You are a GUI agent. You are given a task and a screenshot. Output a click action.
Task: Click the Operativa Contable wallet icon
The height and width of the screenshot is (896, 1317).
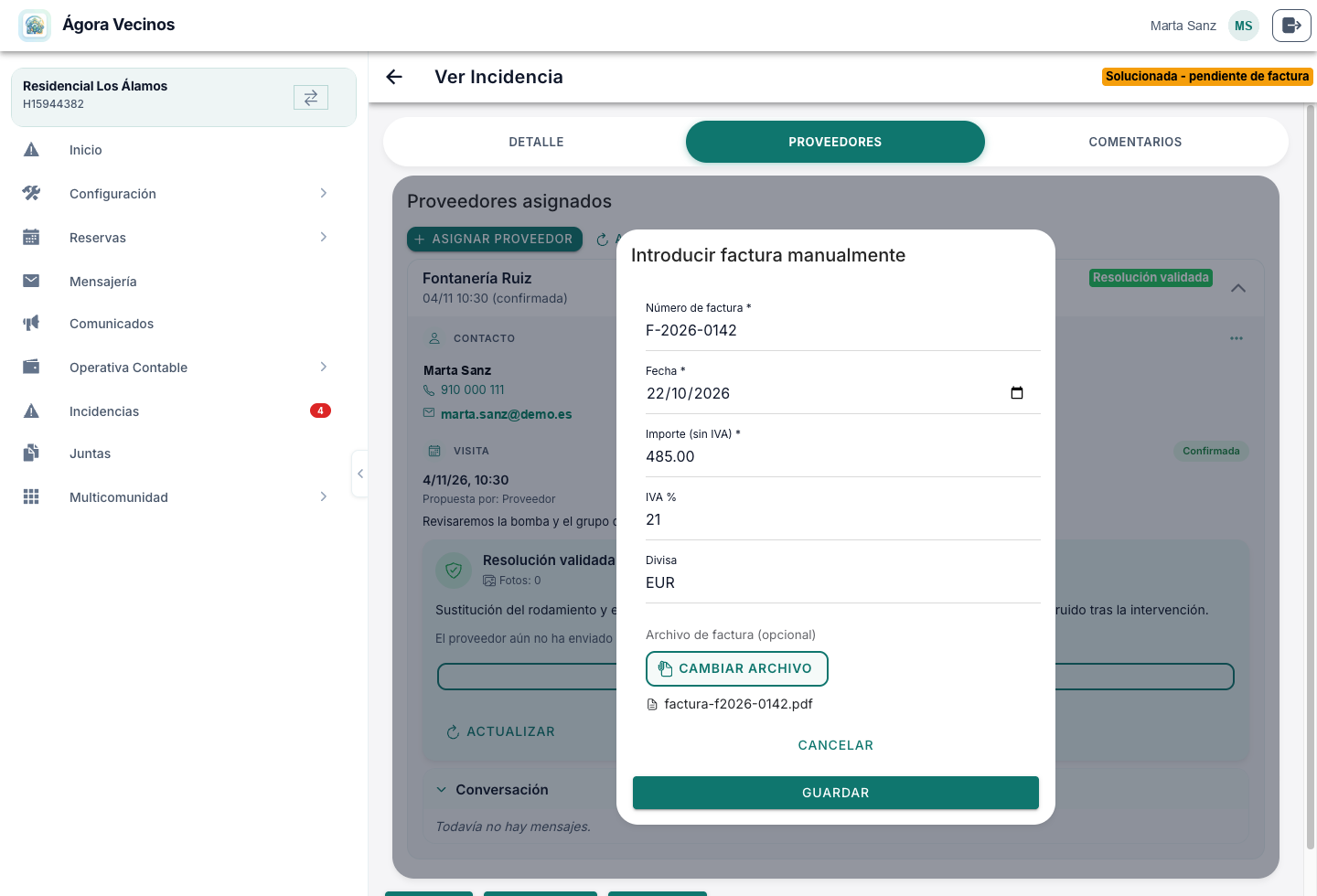[x=31, y=367]
